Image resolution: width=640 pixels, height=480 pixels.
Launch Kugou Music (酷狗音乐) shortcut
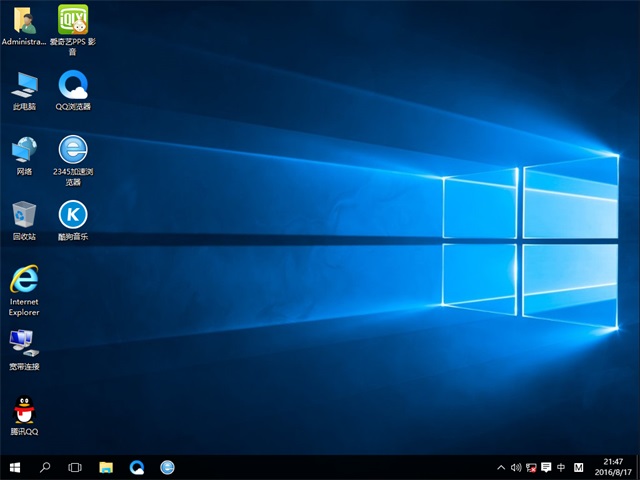(73, 214)
